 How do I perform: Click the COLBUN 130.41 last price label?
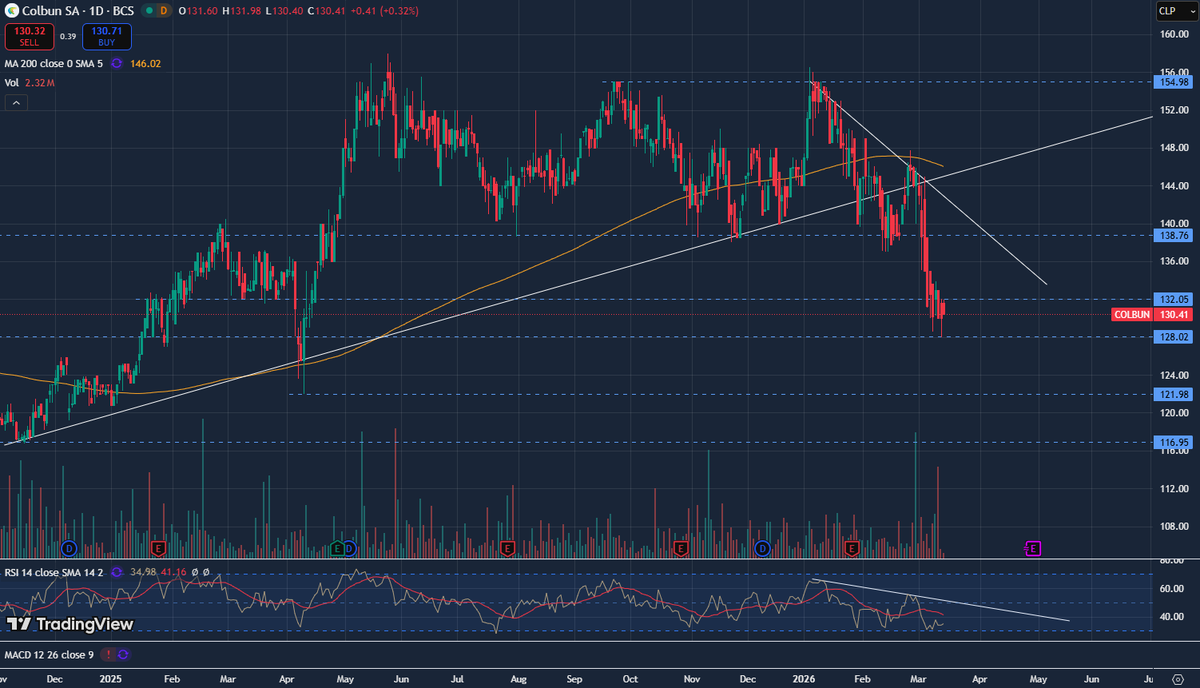point(1152,314)
